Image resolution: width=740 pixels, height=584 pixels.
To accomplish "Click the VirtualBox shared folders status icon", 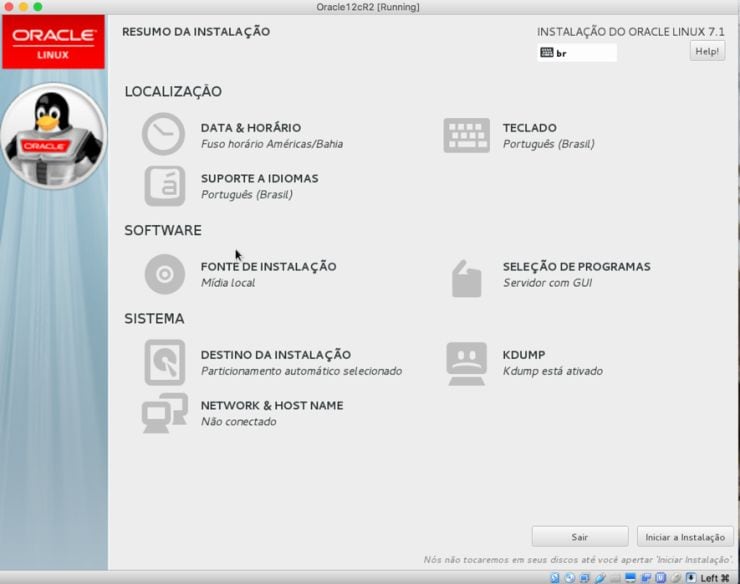I will (x=615, y=578).
